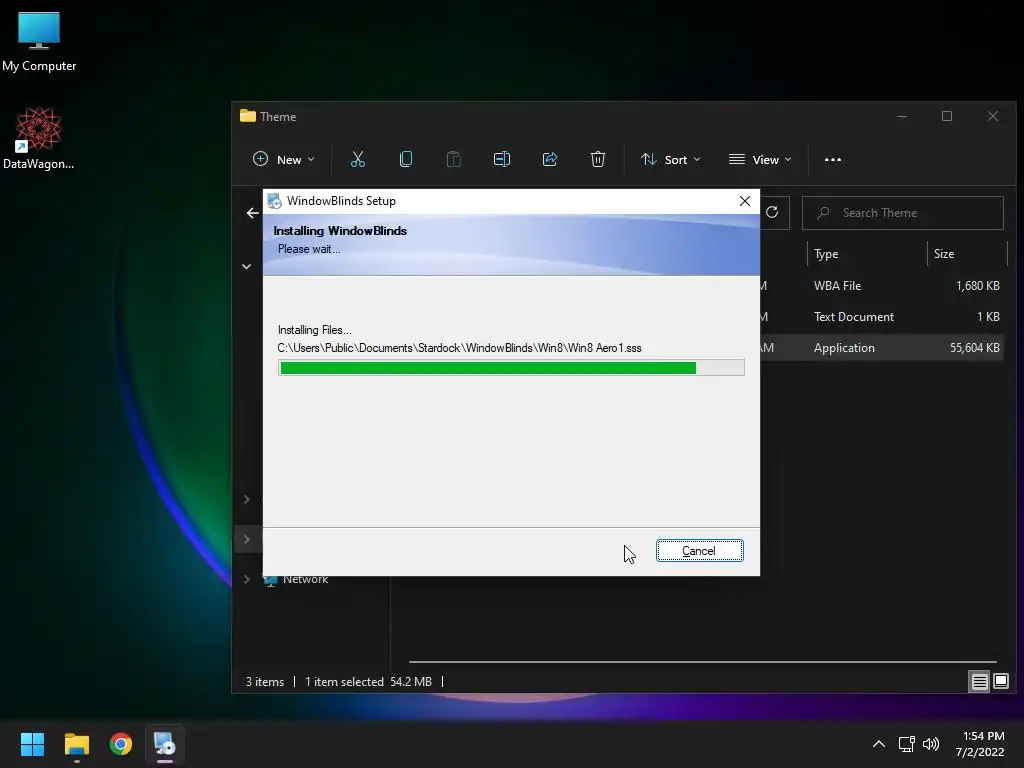Viewport: 1024px width, 768px height.
Task: Show hidden system tray icons
Action: click(879, 744)
